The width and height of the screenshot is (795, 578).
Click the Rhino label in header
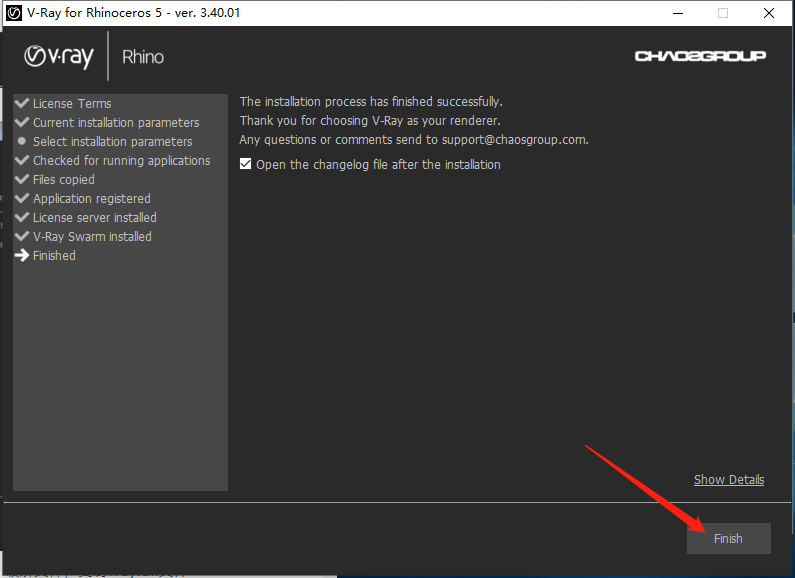pyautogui.click(x=143, y=57)
